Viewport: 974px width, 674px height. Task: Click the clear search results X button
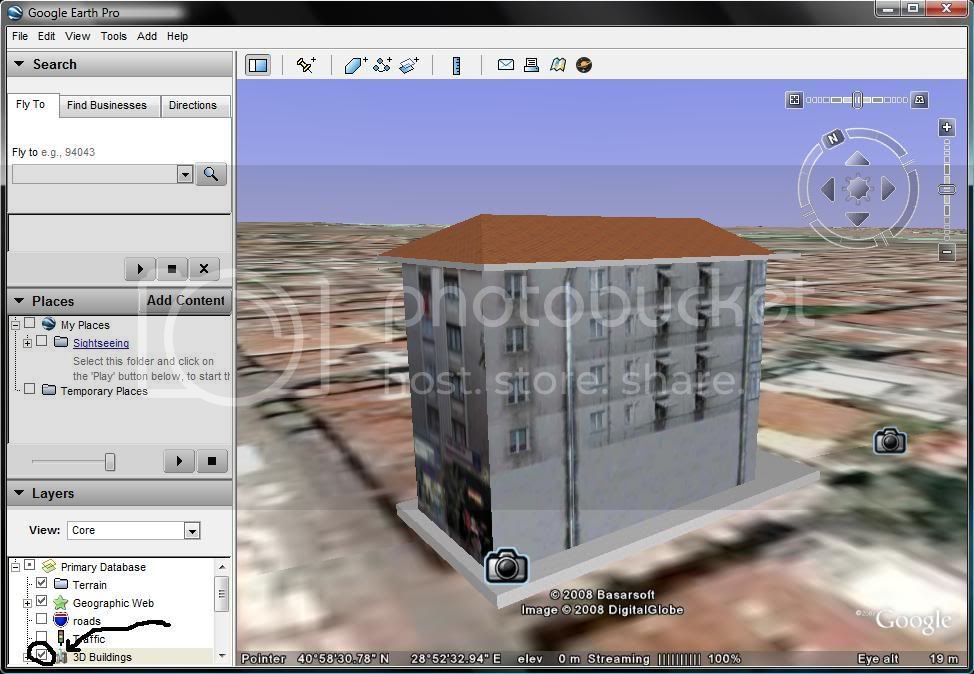(x=204, y=269)
